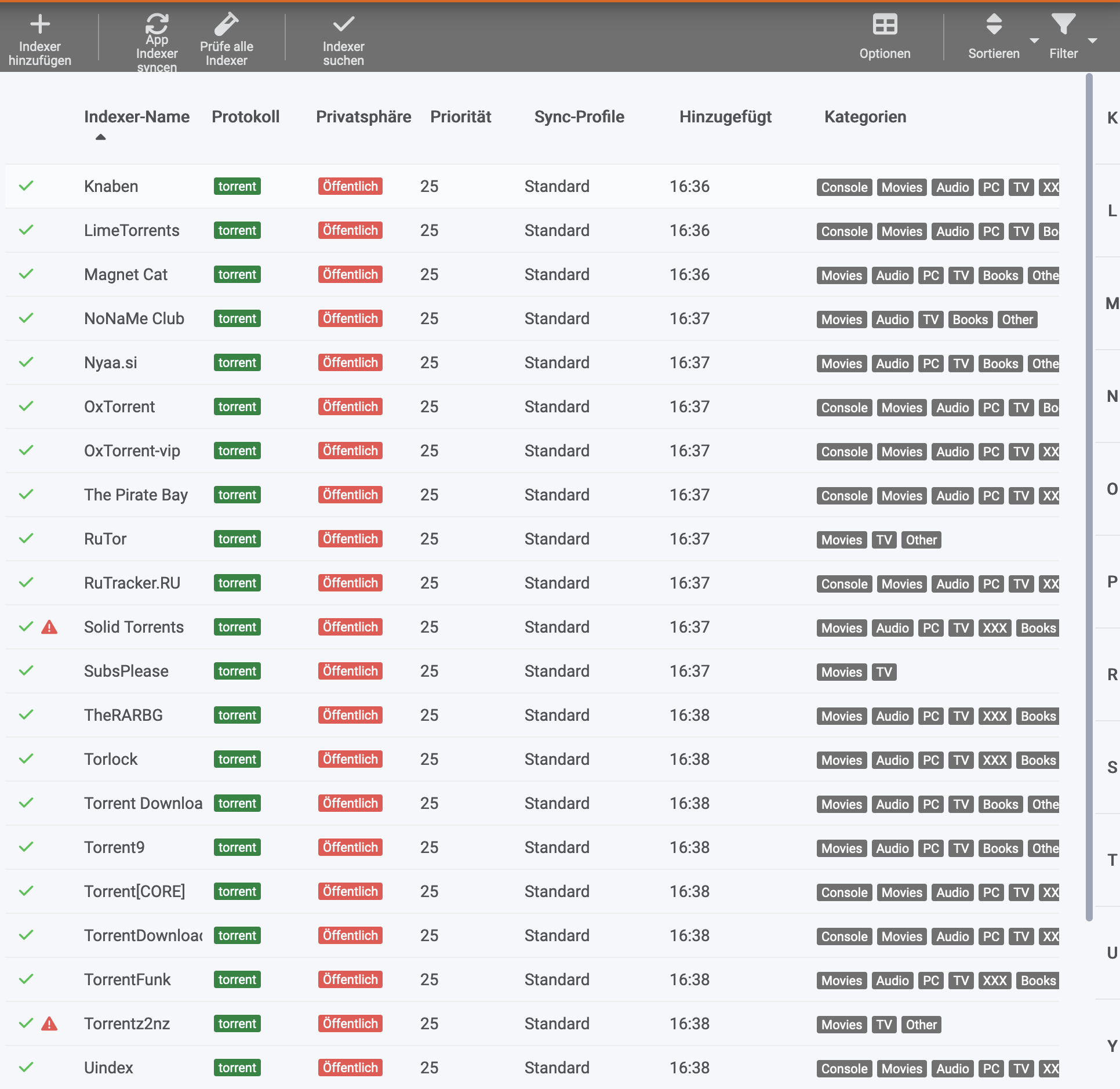Screen dimensions: 1120x1089
Task: Click XXX category tag in Torlock row
Action: pos(995,760)
